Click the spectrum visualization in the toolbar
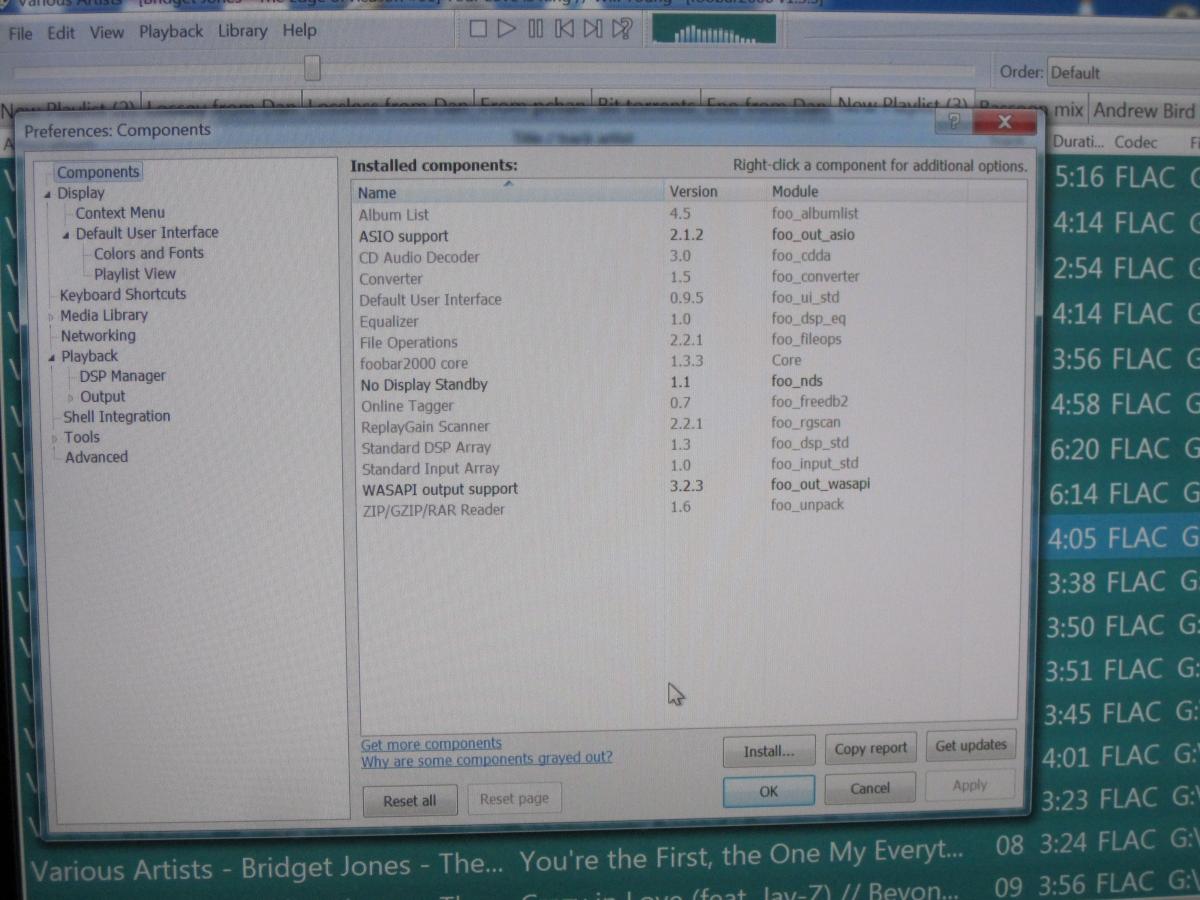The image size is (1200, 900). (714, 30)
